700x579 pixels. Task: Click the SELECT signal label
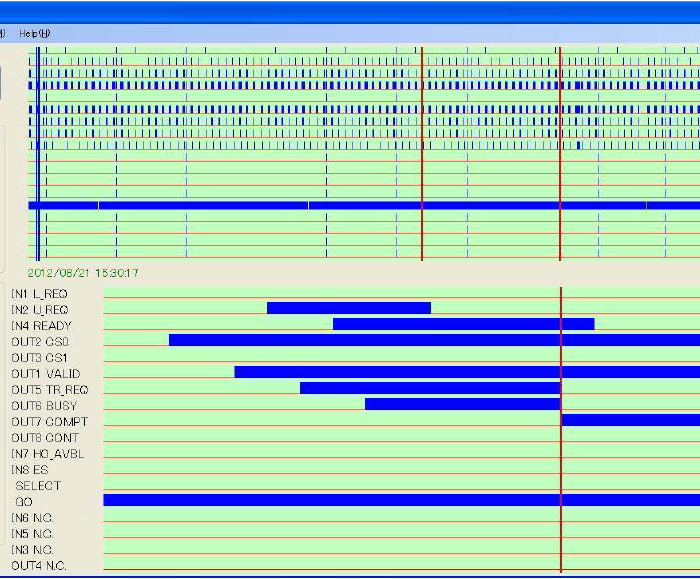[38, 485]
